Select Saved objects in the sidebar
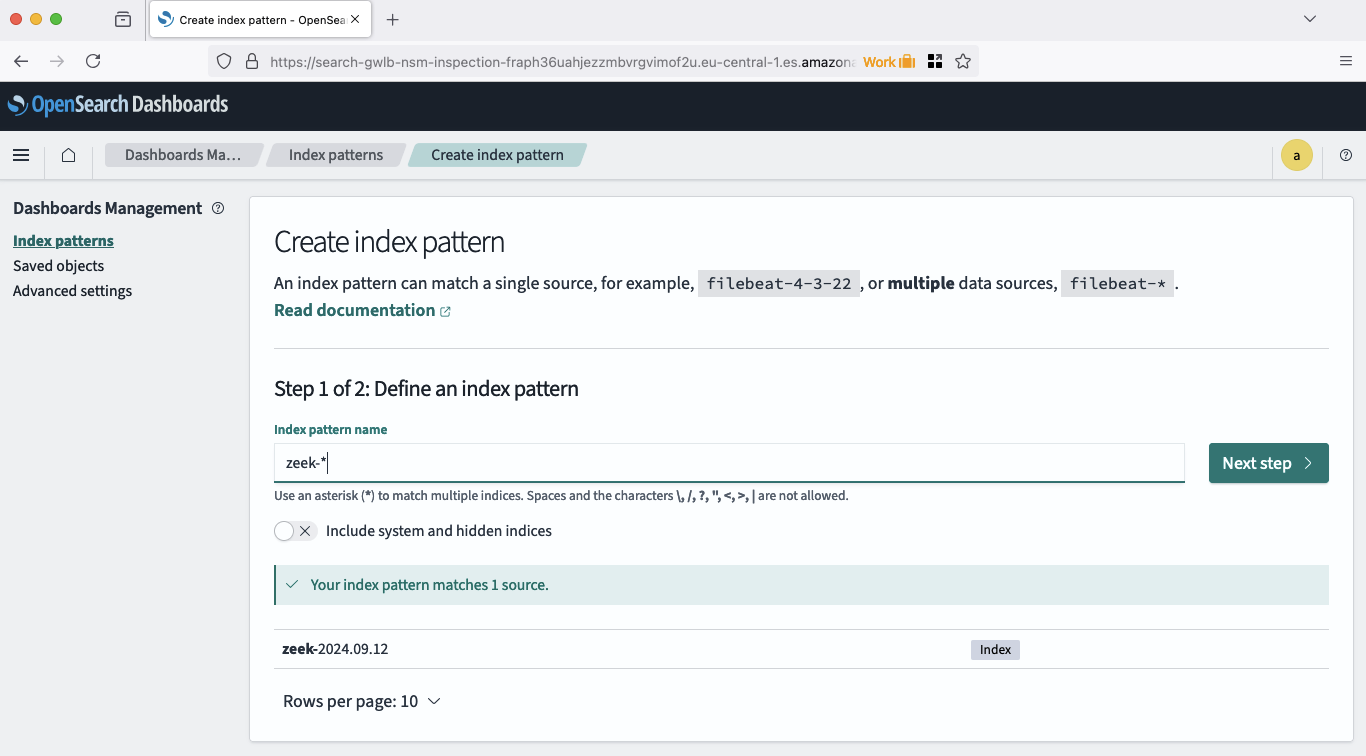1366x756 pixels. tap(58, 265)
